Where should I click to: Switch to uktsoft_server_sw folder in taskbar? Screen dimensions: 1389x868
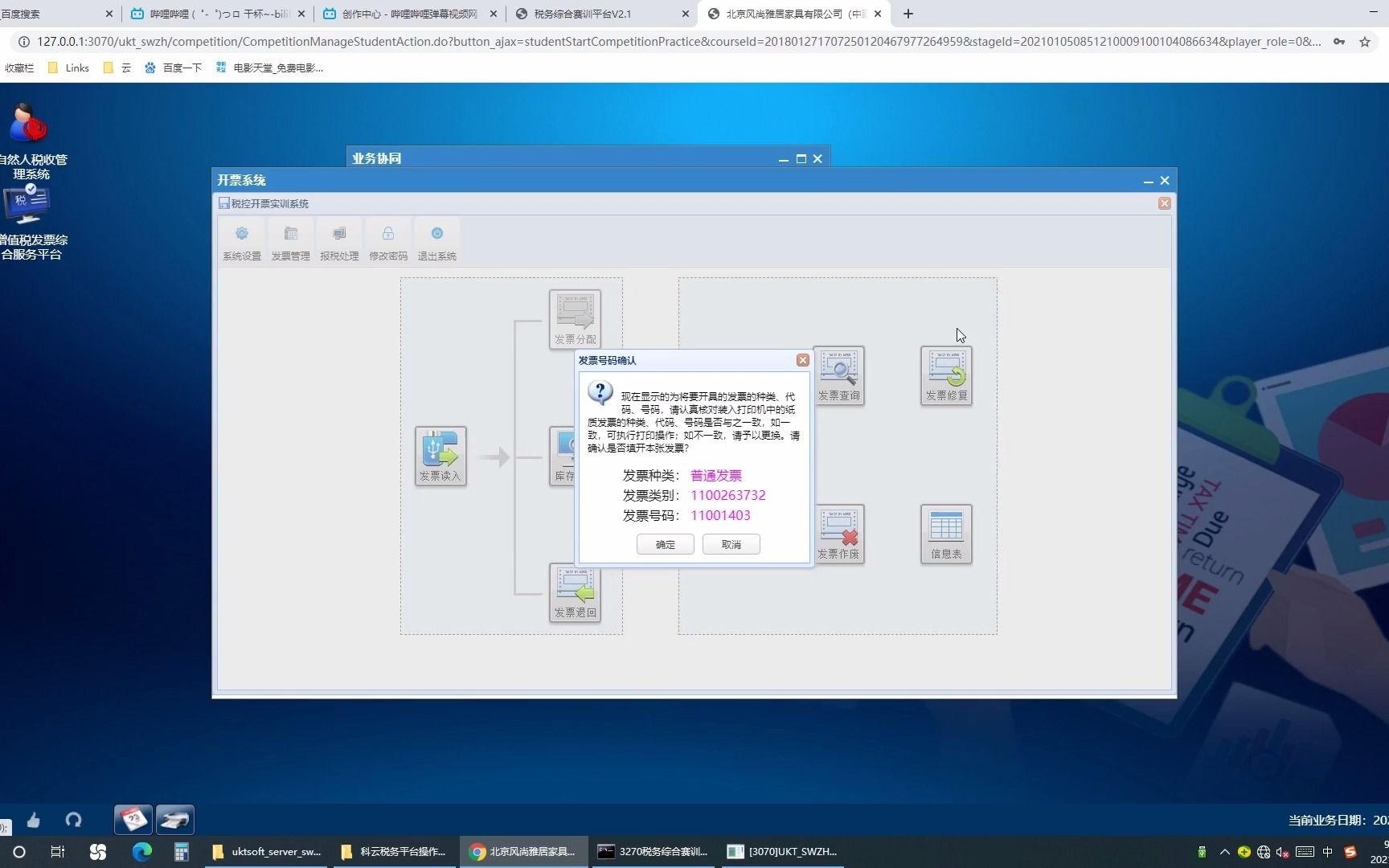(266, 852)
